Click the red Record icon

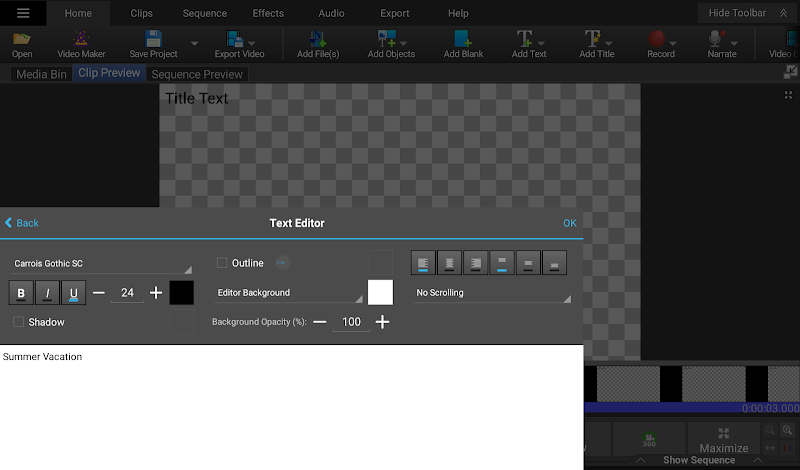pyautogui.click(x=657, y=39)
